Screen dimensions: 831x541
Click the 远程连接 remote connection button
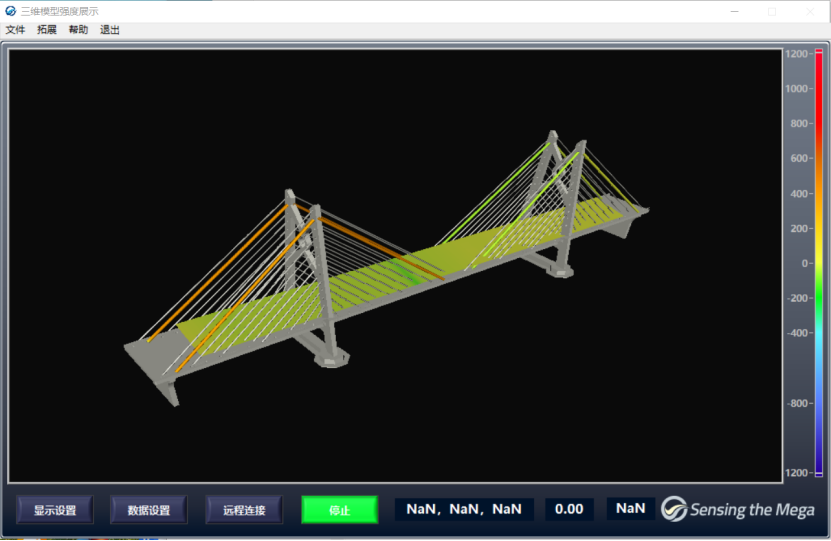tap(244, 510)
